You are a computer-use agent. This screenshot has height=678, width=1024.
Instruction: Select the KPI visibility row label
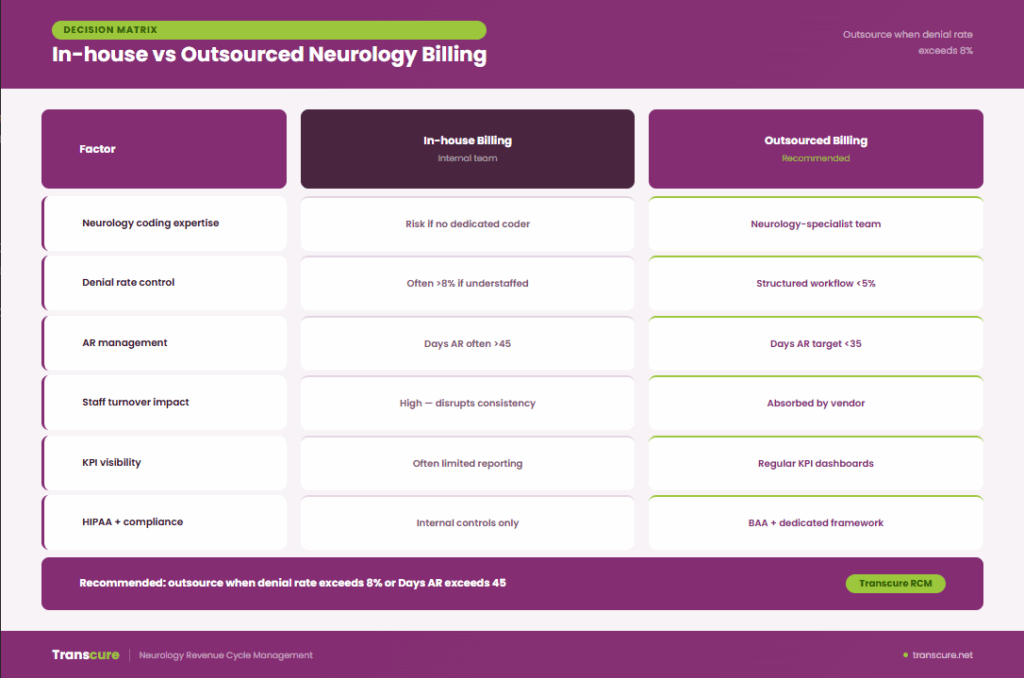[x=112, y=462]
